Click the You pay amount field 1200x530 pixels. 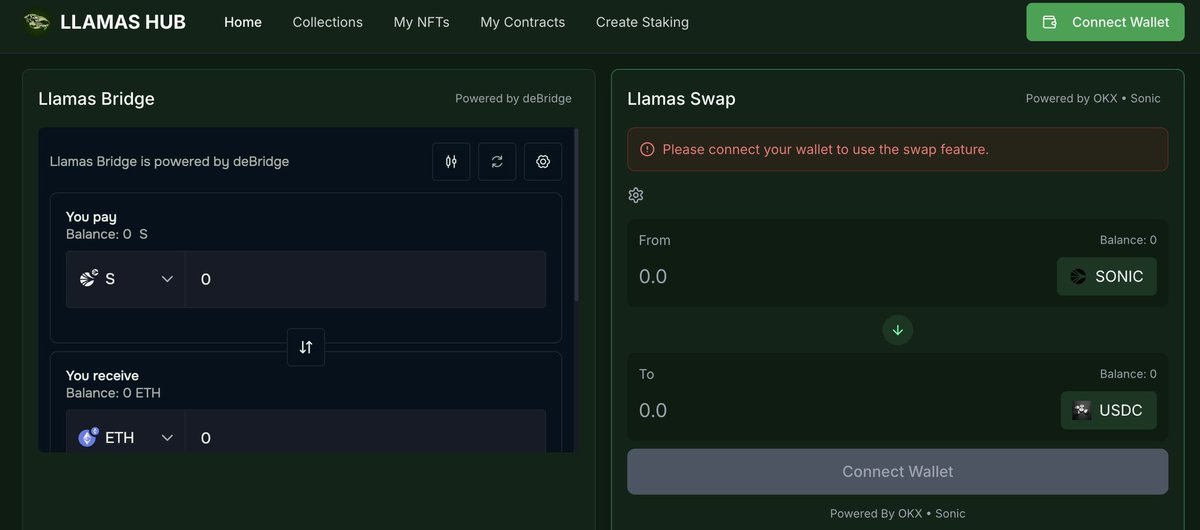pyautogui.click(x=365, y=279)
